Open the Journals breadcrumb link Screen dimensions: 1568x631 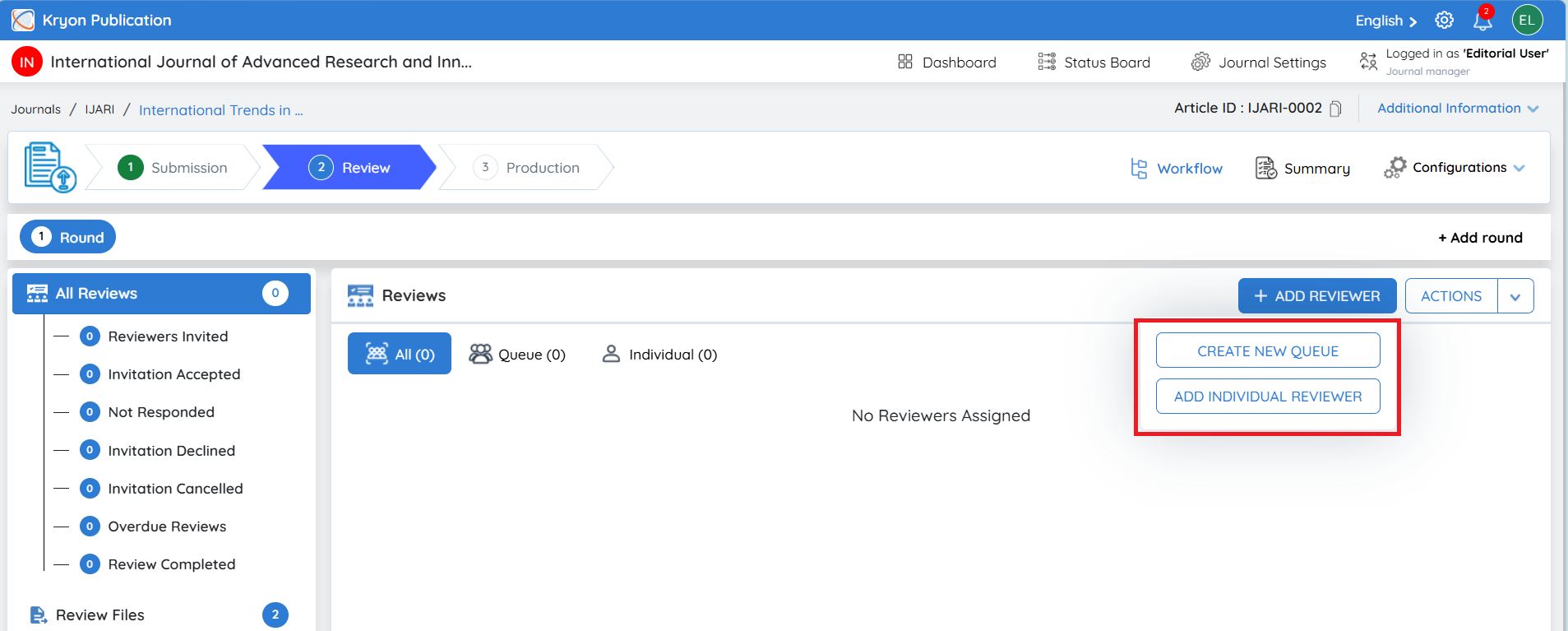[x=36, y=109]
